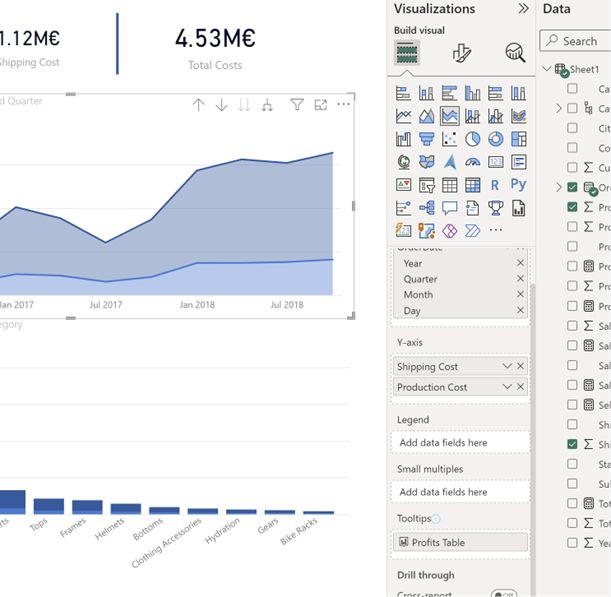The image size is (611, 597).
Task: Click the Legend field well
Action: tap(460, 442)
